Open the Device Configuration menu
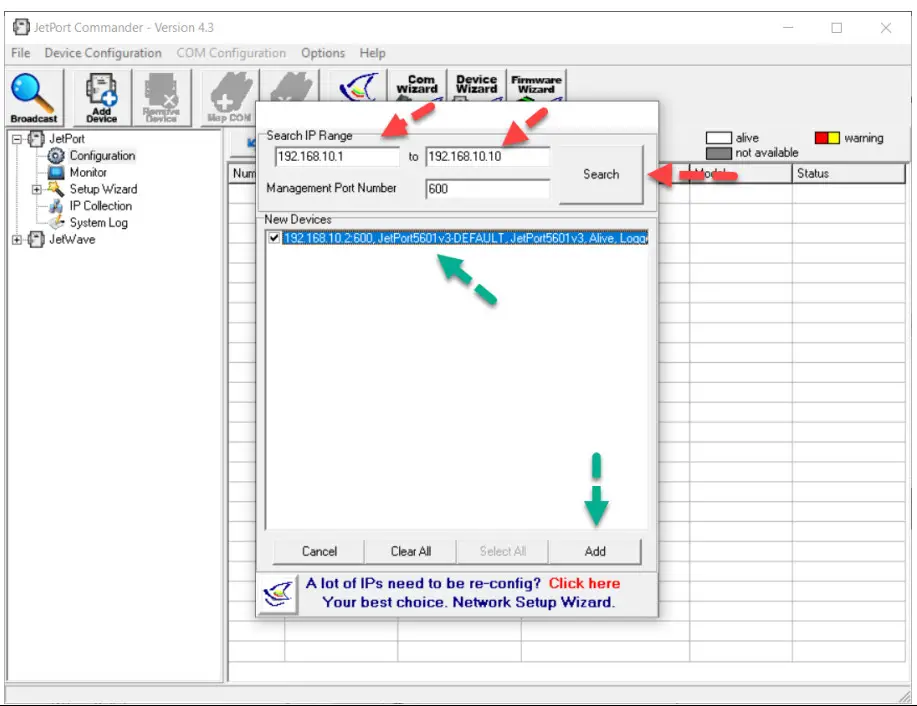This screenshot has height=706, width=917. (103, 53)
